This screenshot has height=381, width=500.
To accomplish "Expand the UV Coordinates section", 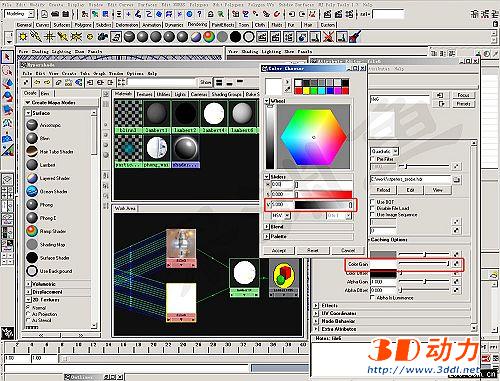I will [x=316, y=313].
